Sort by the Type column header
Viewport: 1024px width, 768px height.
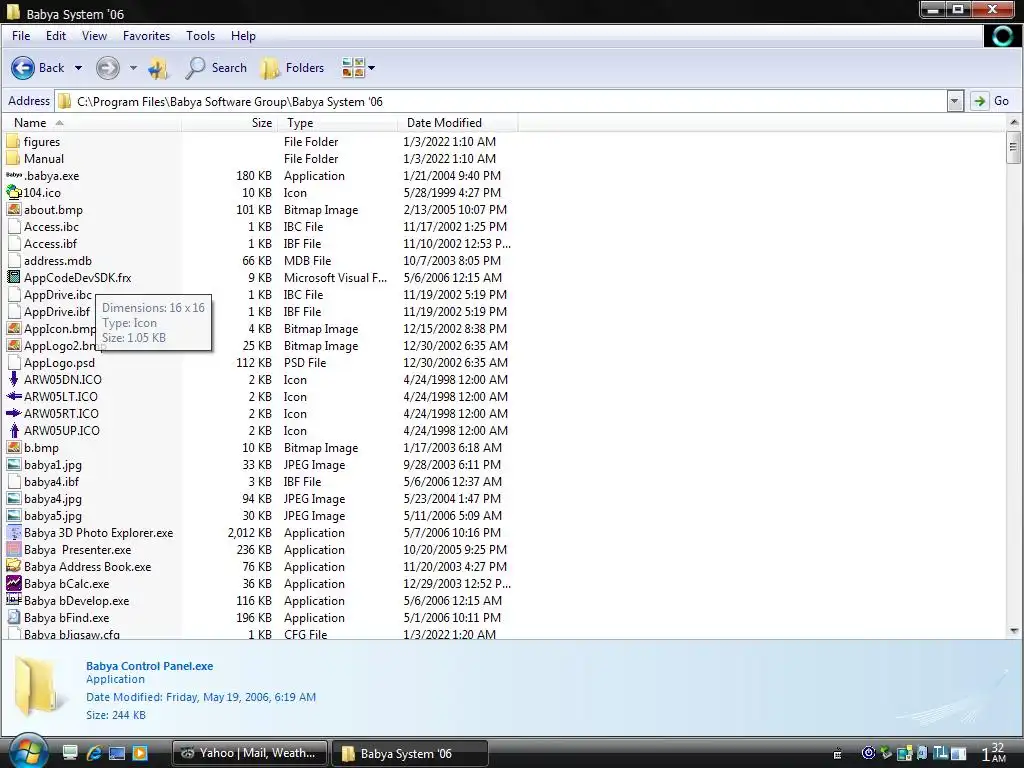click(338, 123)
